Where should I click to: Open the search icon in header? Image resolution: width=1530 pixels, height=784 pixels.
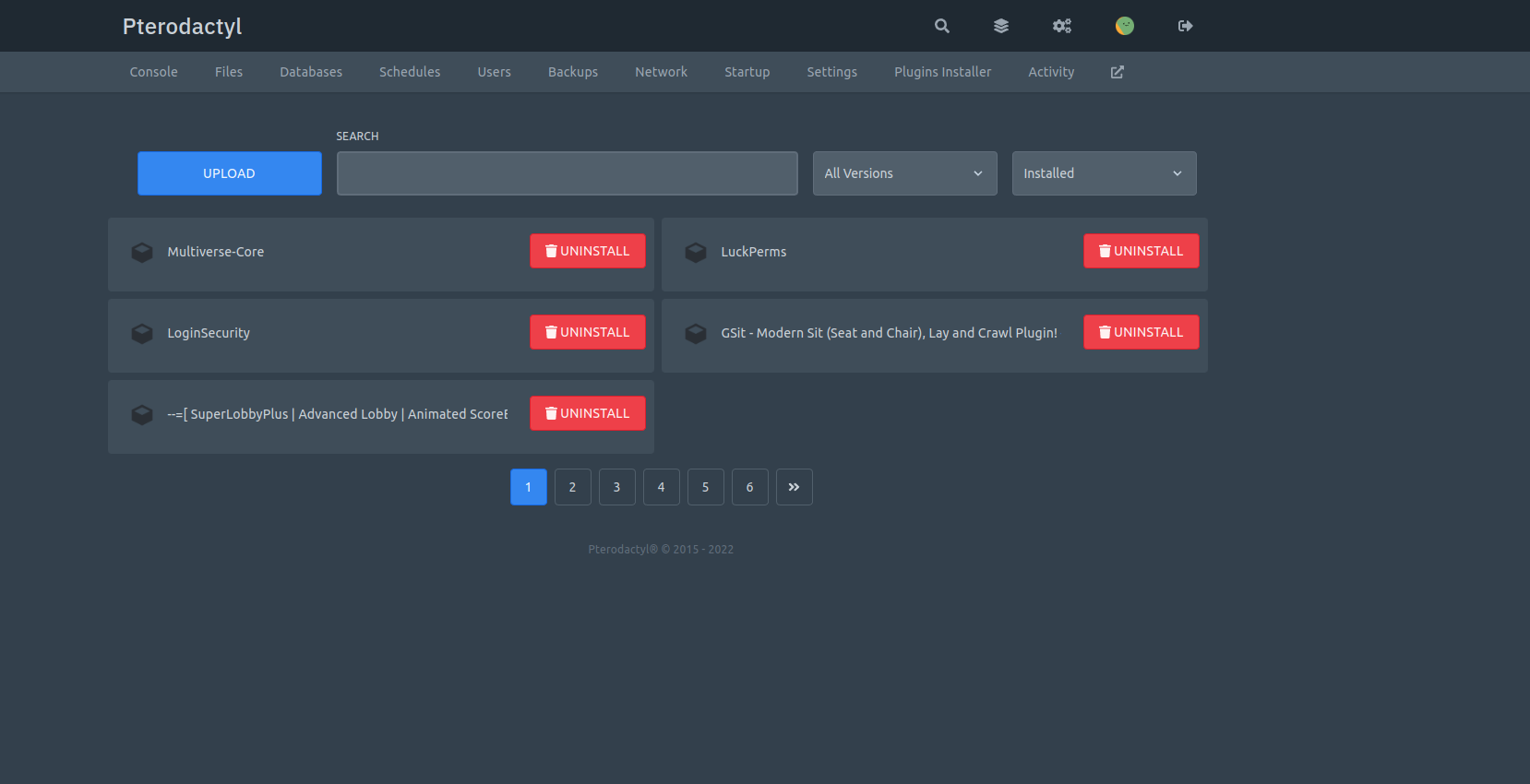pyautogui.click(x=941, y=26)
